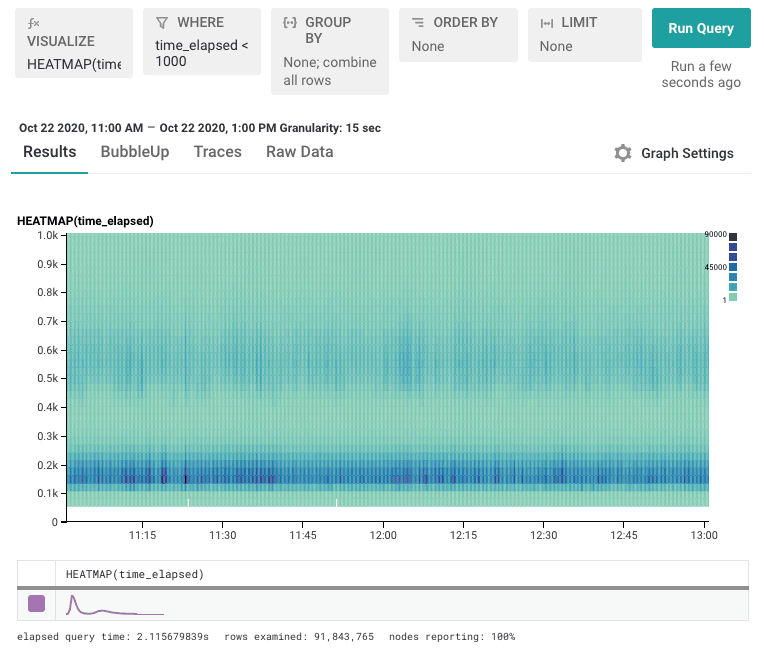The image size is (764, 665).
Task: Go to the Traces tab
Action: point(217,152)
